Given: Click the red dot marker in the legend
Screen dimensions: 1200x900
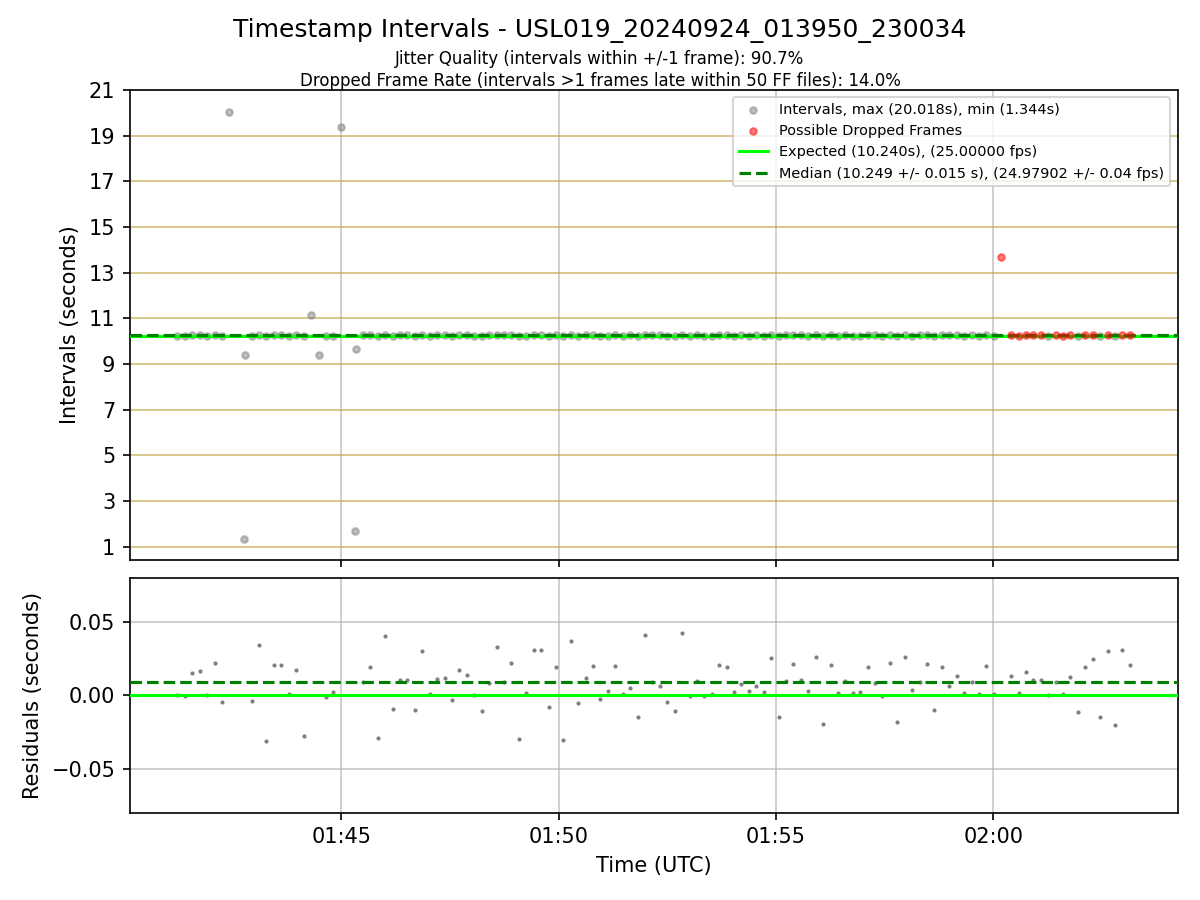Looking at the screenshot, I should [x=754, y=131].
